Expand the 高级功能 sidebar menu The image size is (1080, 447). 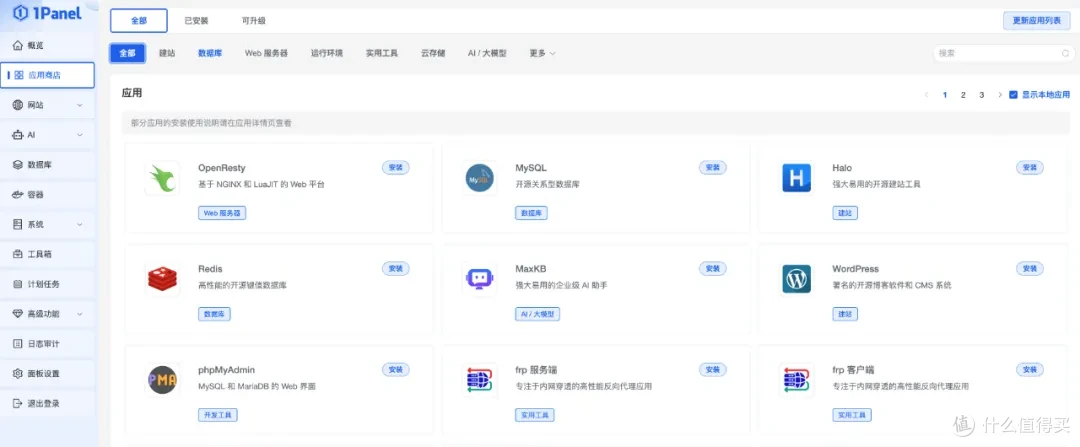(x=80, y=313)
